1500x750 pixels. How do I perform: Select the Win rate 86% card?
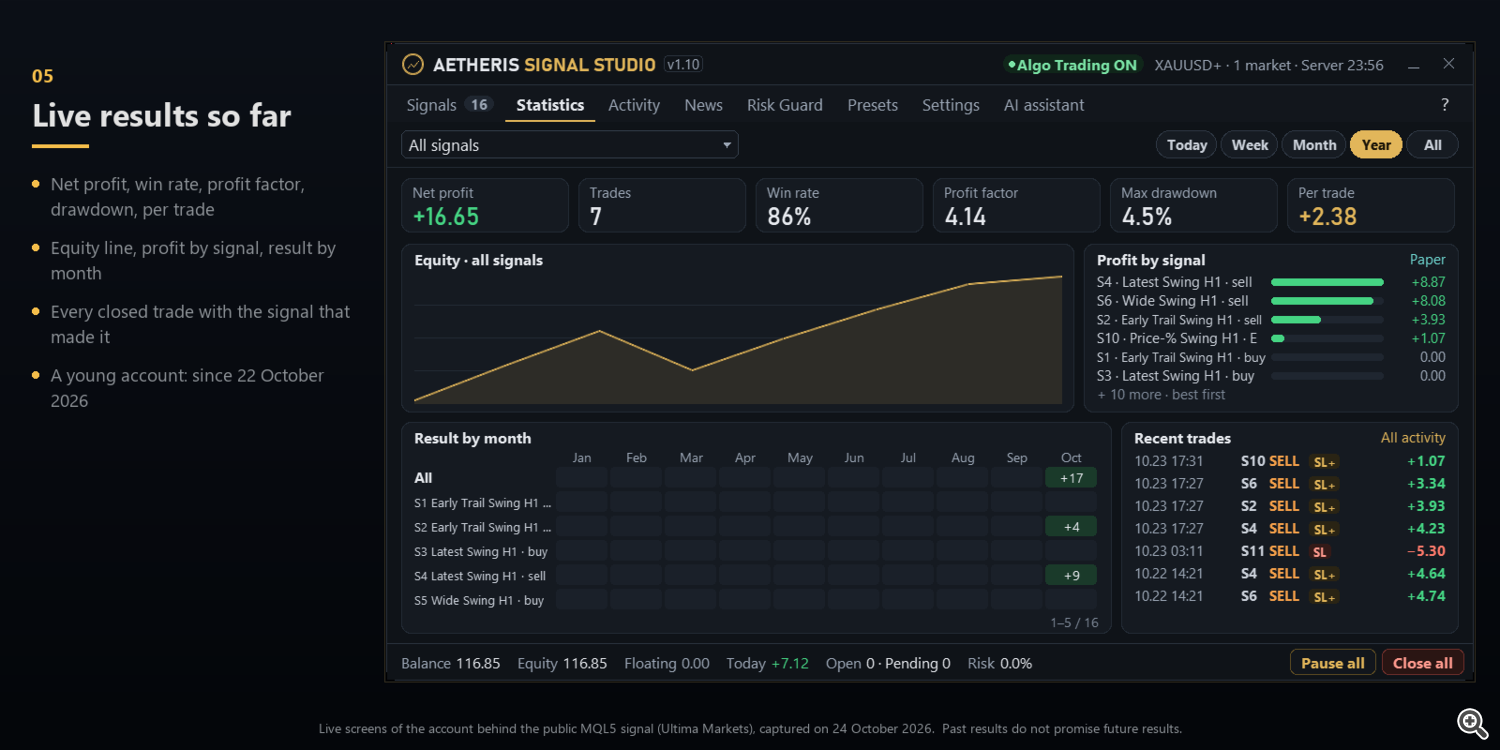click(x=839, y=205)
